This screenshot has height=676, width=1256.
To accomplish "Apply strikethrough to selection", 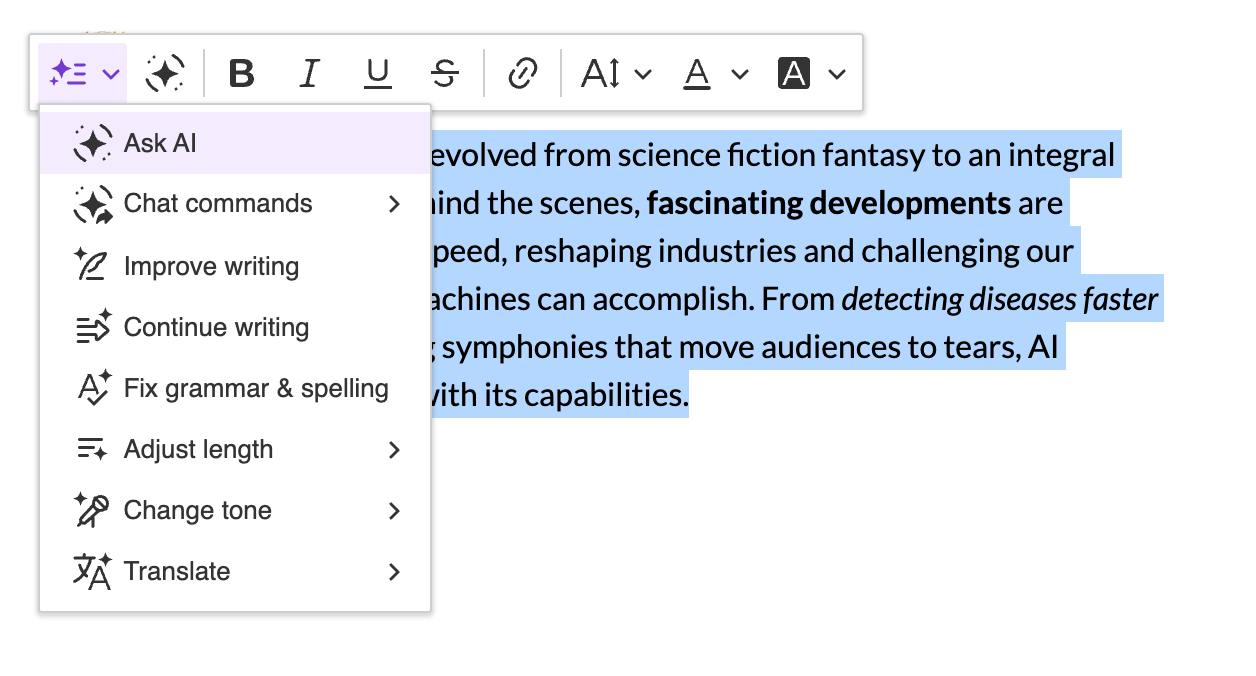I will (445, 72).
